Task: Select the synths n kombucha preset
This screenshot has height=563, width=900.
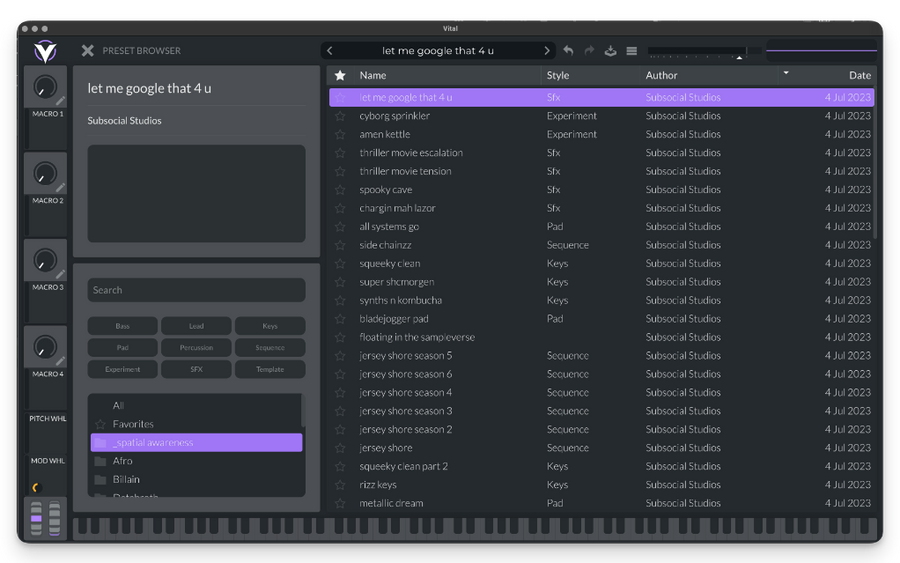Action: click(x=602, y=300)
